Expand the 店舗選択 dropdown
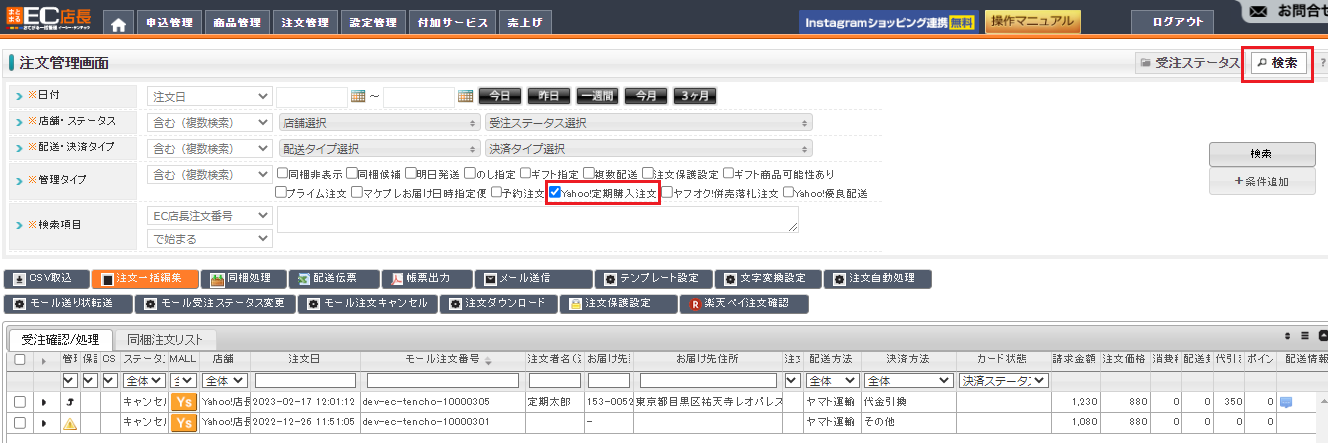Image resolution: width=1328 pixels, height=443 pixels. click(379, 122)
